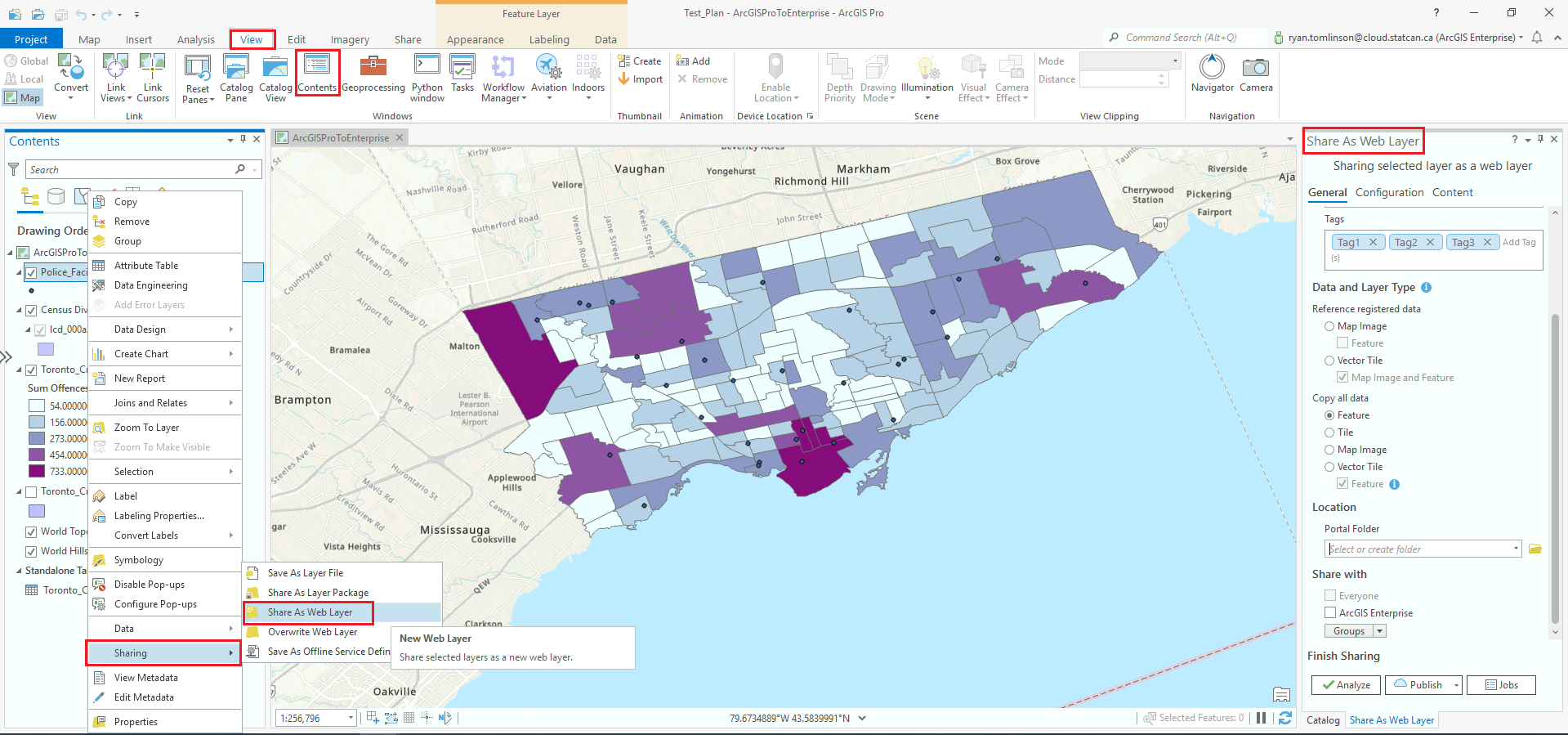Click Import Thumbnail
The image size is (1568, 735).
click(640, 79)
